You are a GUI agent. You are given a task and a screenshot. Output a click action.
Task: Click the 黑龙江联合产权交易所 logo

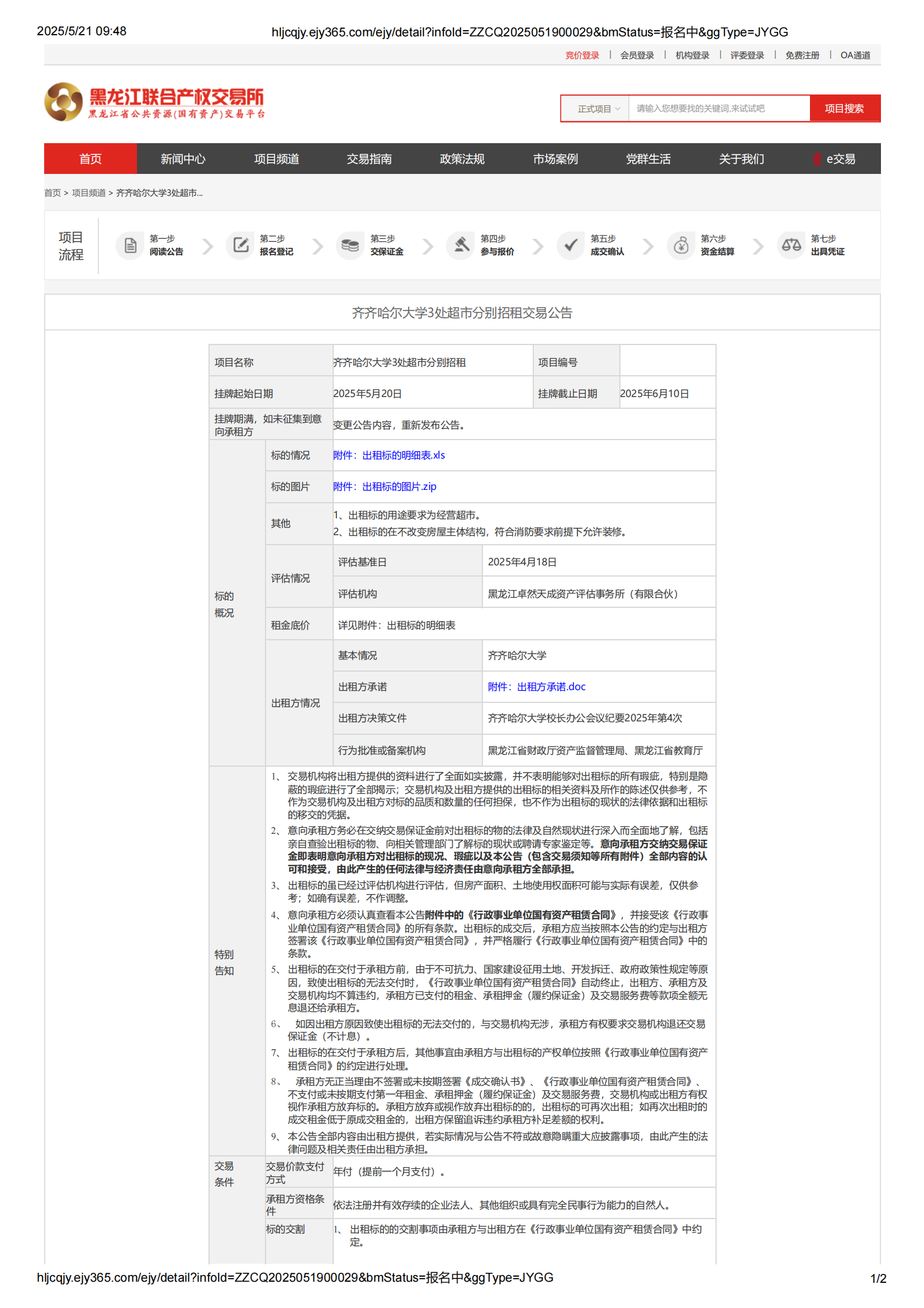click(x=155, y=102)
